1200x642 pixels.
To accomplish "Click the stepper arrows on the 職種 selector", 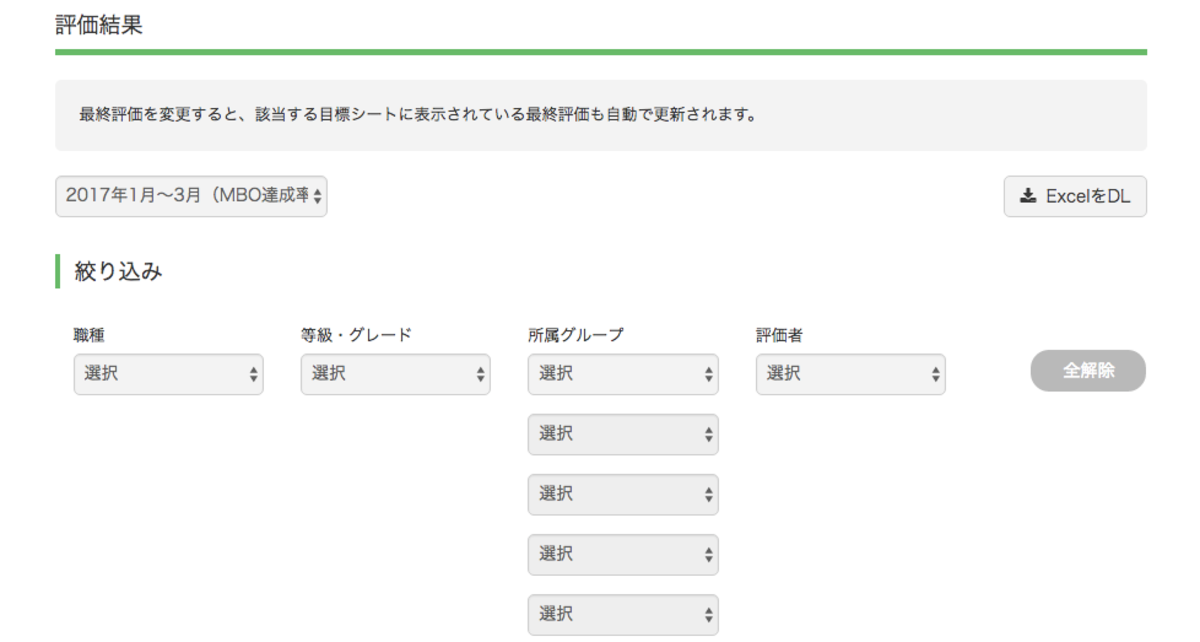I will (x=253, y=374).
